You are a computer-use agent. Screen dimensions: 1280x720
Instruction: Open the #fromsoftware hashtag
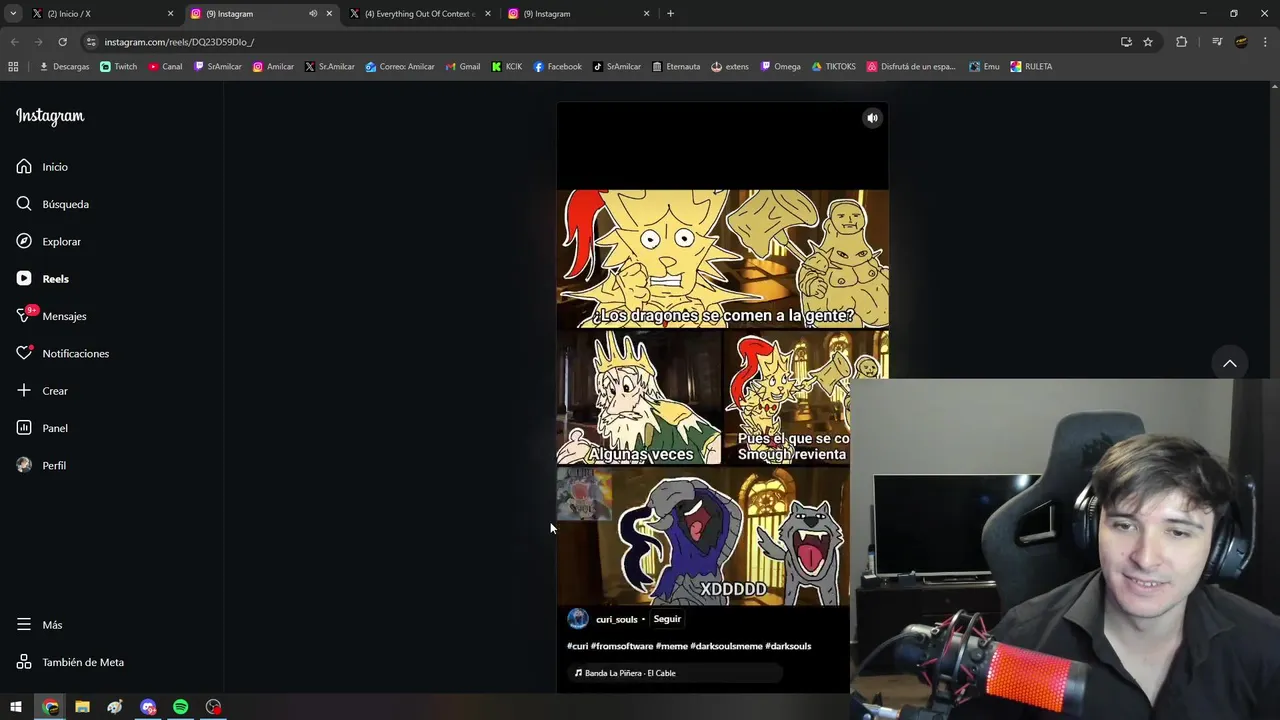tap(621, 646)
